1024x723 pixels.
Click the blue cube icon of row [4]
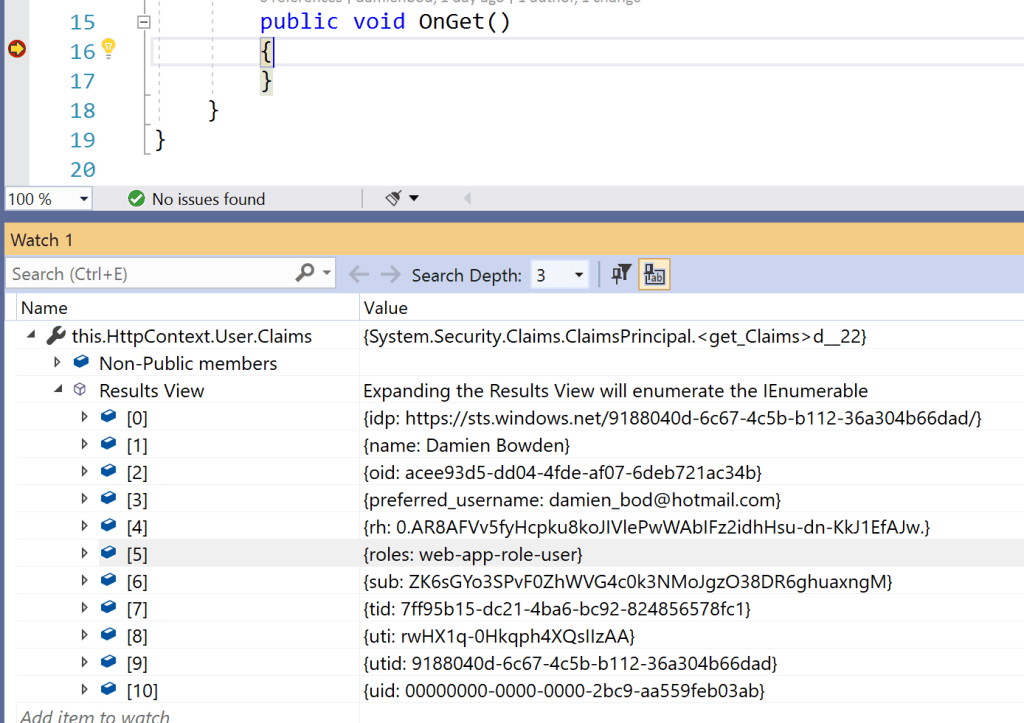click(108, 525)
